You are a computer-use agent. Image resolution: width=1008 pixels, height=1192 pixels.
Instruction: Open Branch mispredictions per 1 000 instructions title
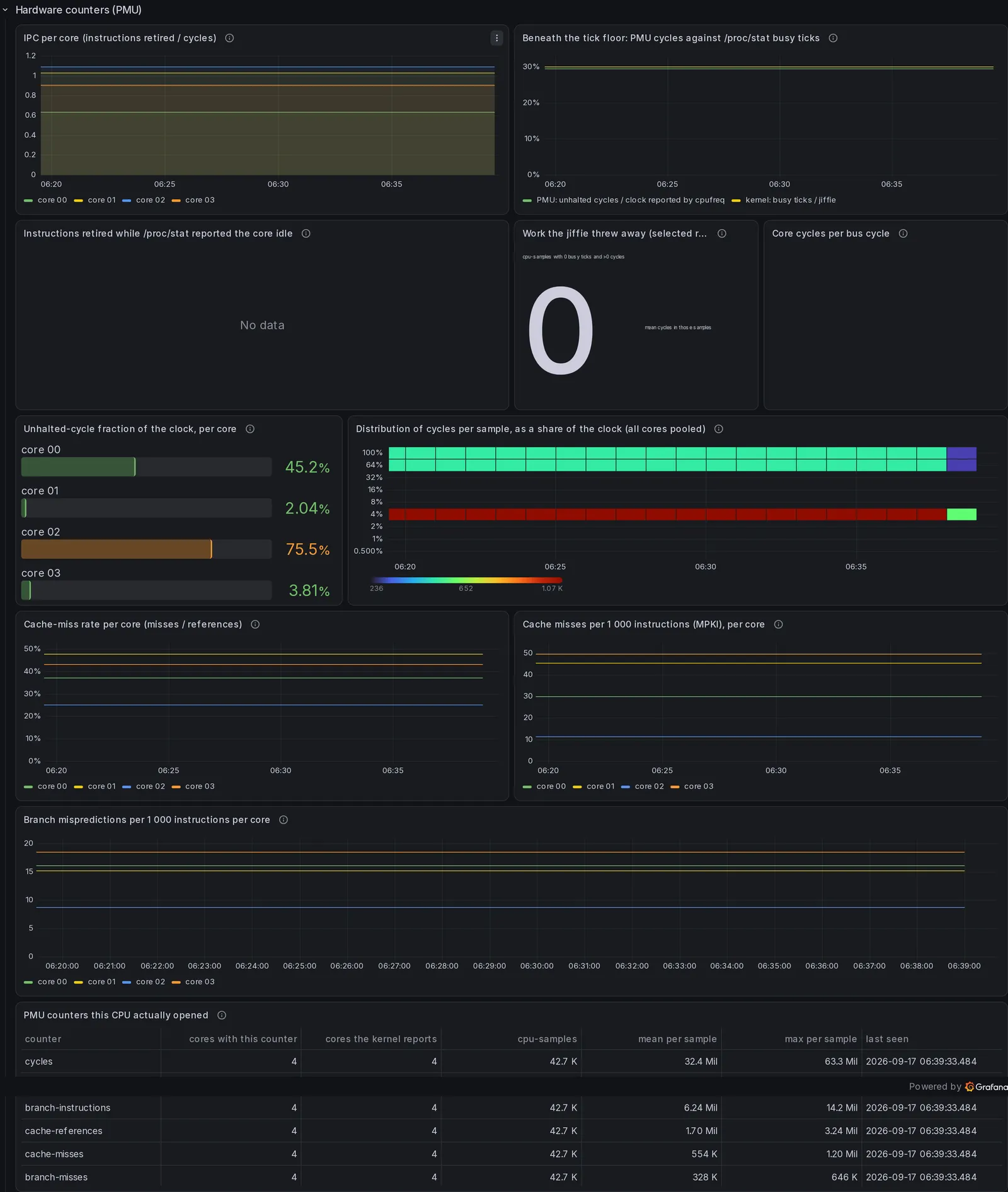tap(147, 820)
